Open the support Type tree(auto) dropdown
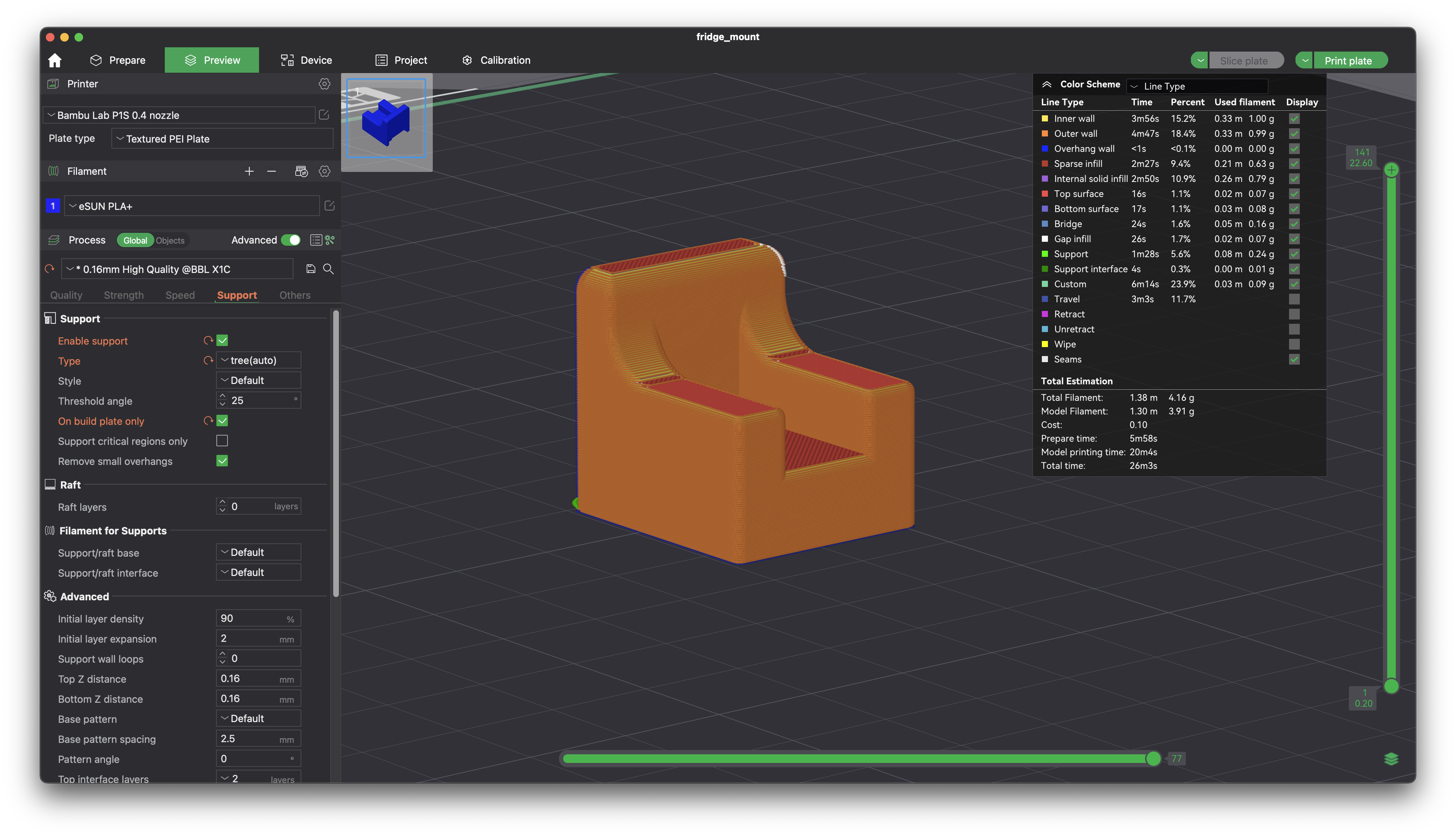This screenshot has width=1456, height=836. pos(258,361)
